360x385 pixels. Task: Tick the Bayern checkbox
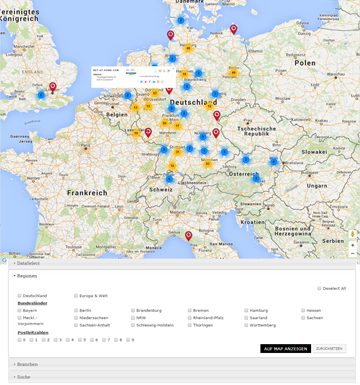pyautogui.click(x=19, y=310)
